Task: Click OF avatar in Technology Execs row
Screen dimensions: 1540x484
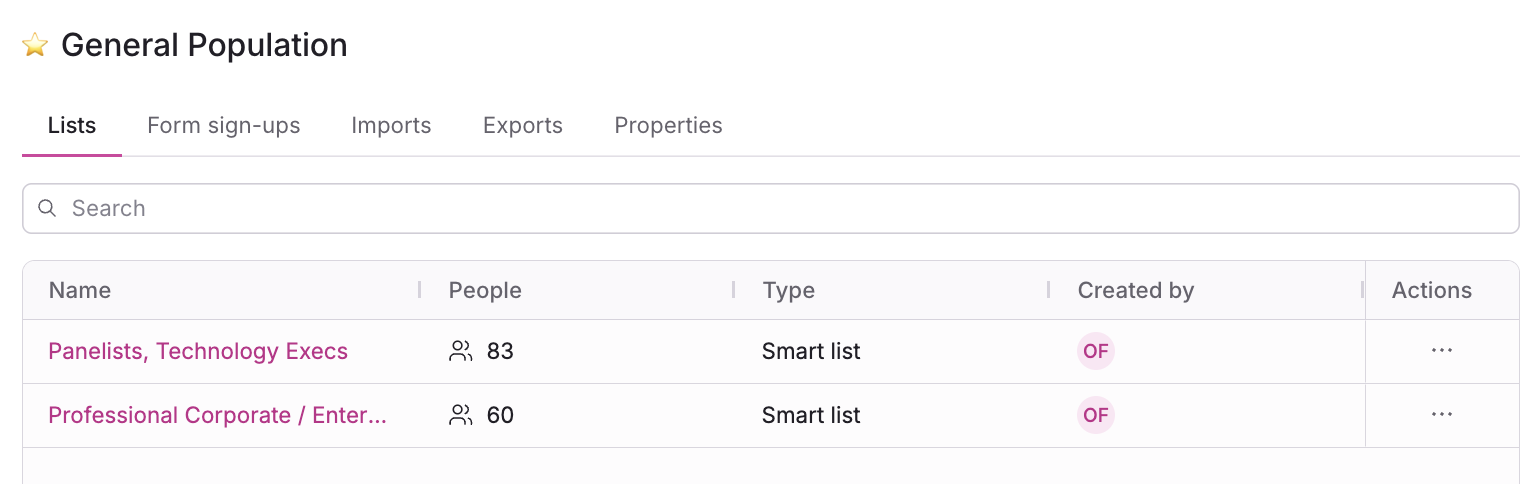Action: point(1095,351)
